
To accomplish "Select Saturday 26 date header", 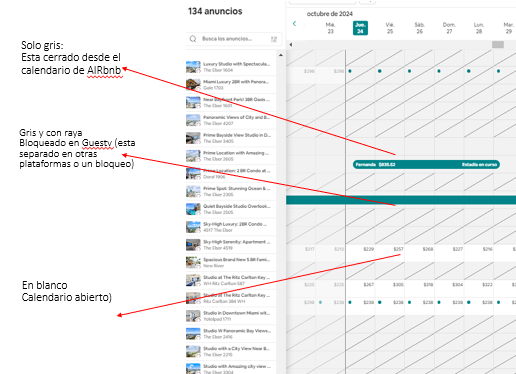I will 419,28.
